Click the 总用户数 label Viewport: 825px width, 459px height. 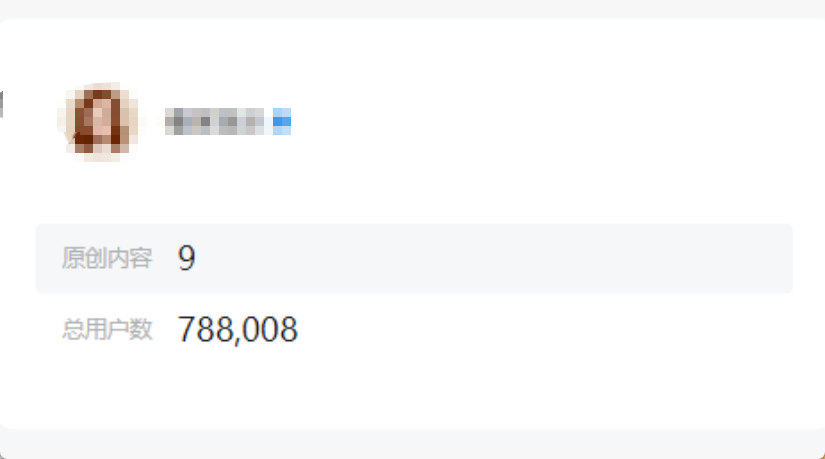pyautogui.click(x=106, y=329)
